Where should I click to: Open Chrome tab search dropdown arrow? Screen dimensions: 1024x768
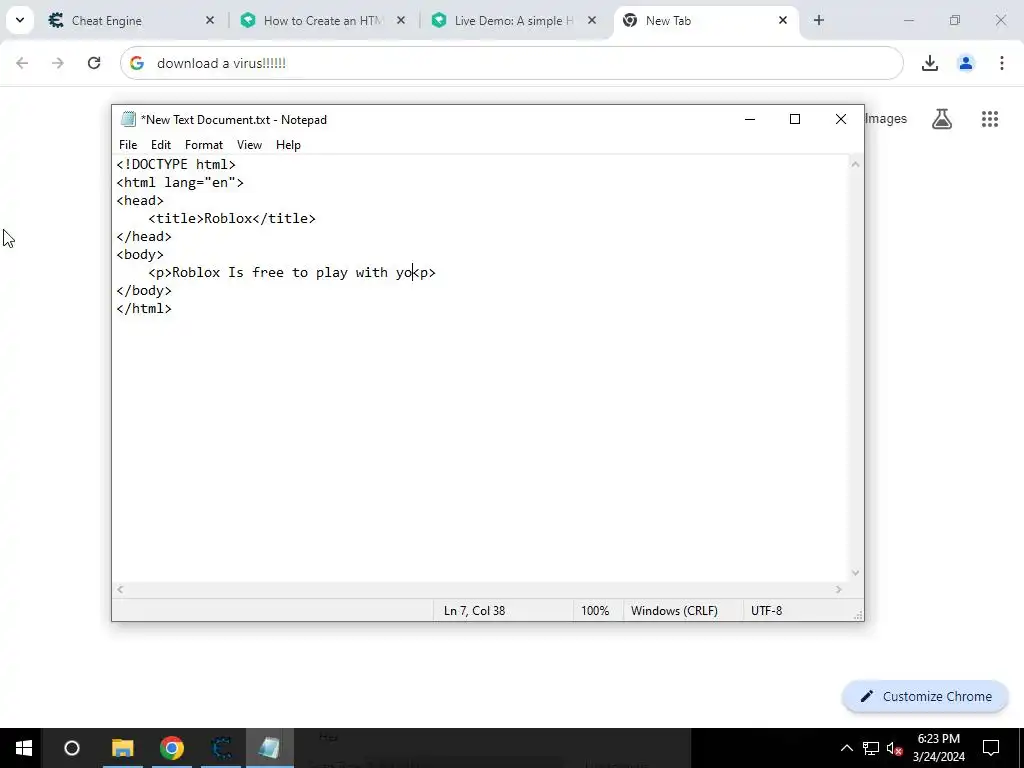pos(20,20)
